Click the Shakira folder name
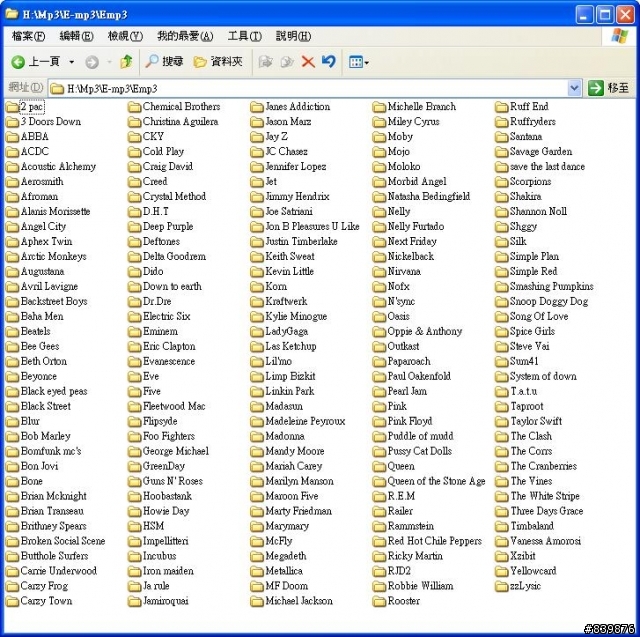This screenshot has width=640, height=637. 526,197
